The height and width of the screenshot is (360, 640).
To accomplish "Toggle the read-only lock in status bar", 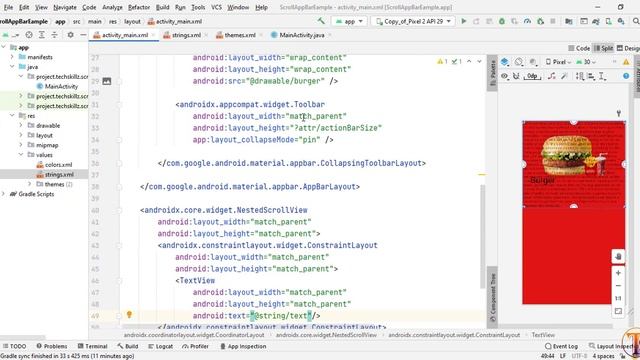I will (623, 356).
